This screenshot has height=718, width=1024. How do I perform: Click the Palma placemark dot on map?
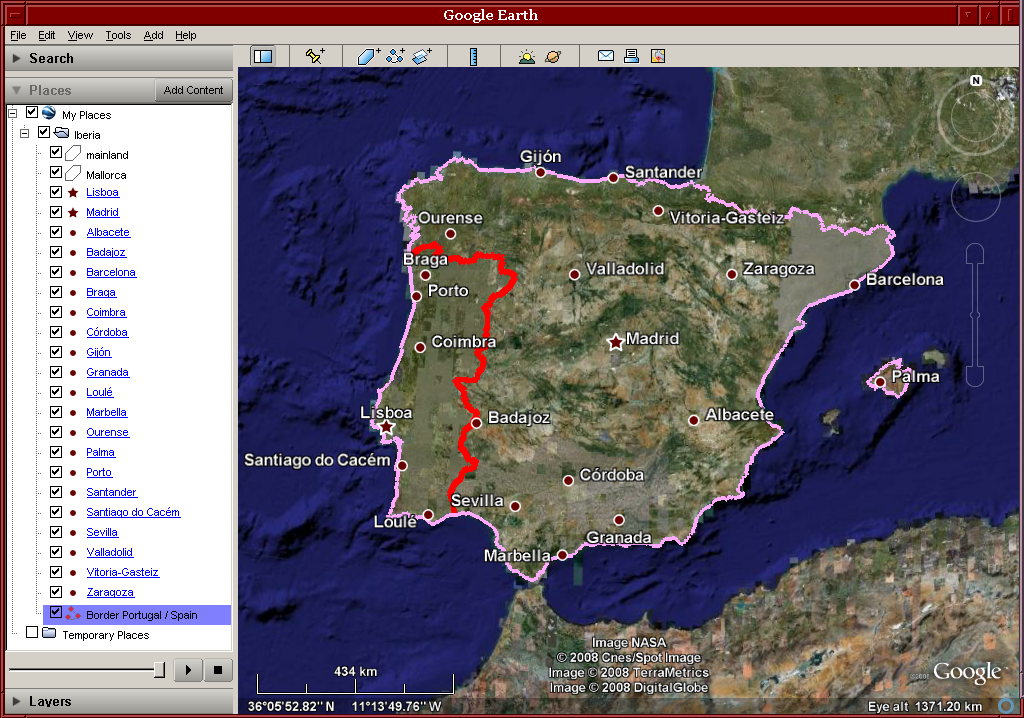tap(880, 382)
